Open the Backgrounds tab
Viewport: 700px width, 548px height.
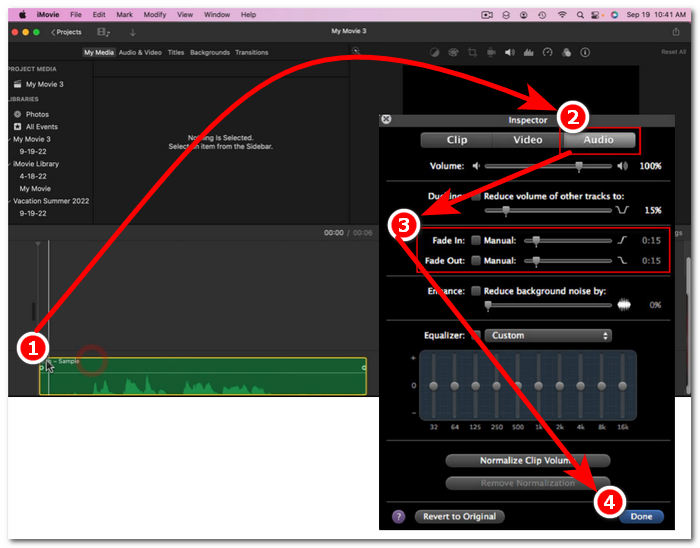[210, 53]
